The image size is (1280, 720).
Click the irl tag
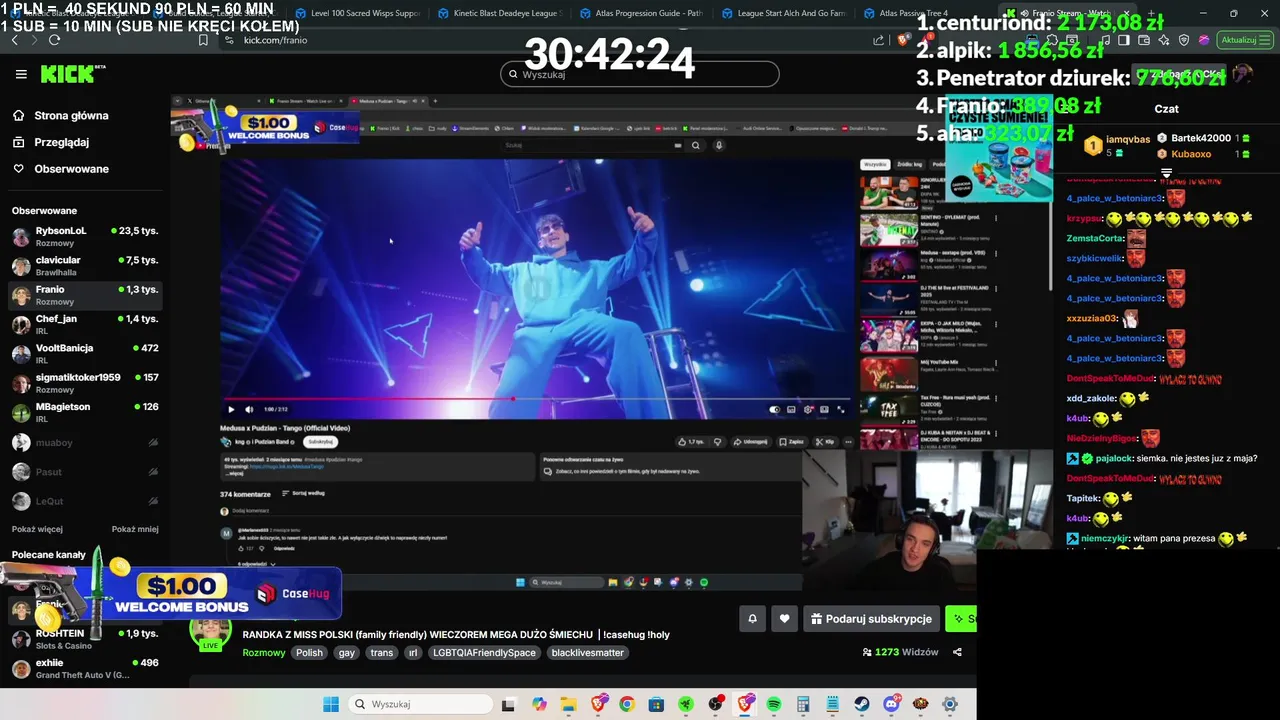412,652
